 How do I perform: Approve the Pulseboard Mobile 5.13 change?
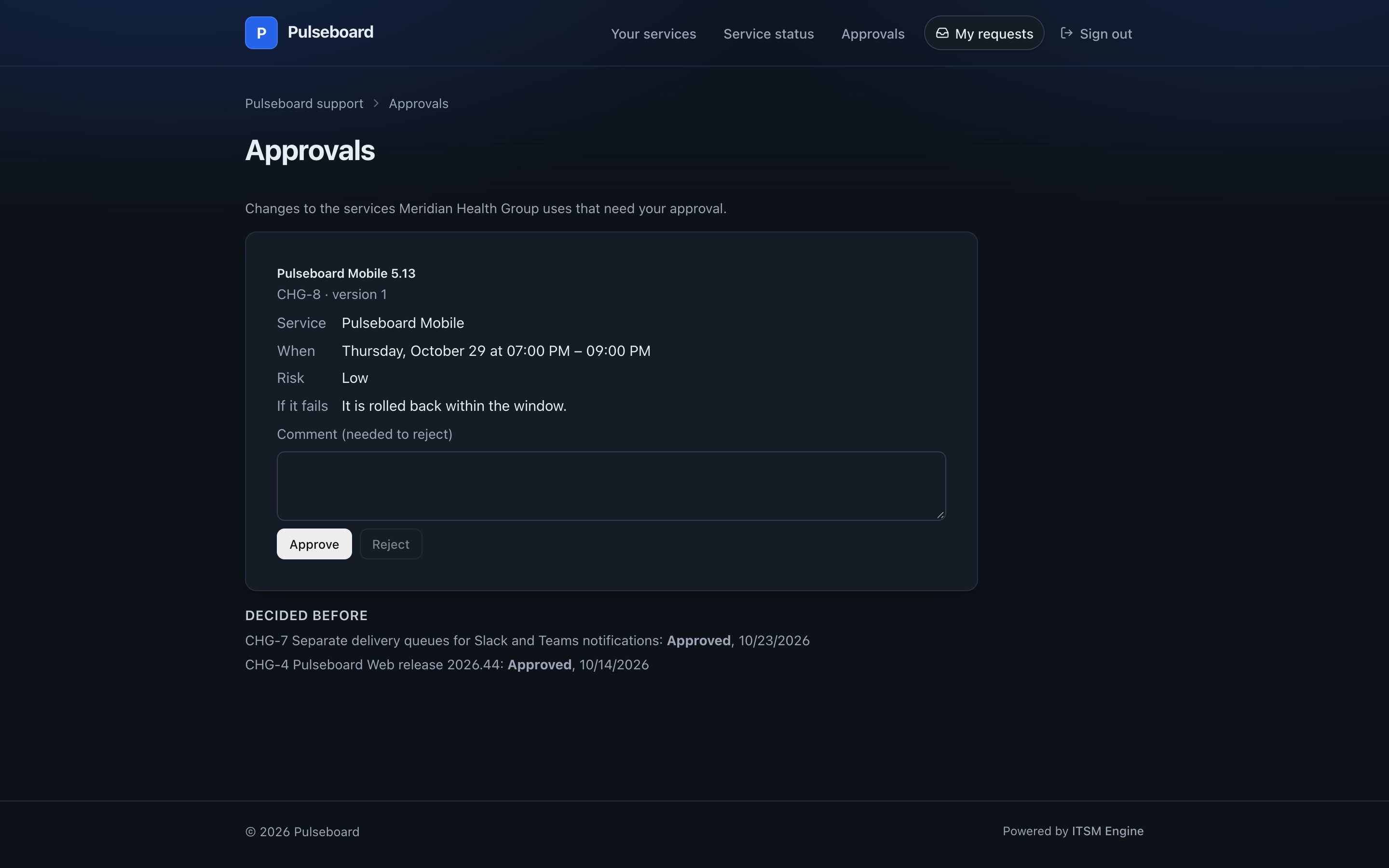point(314,543)
